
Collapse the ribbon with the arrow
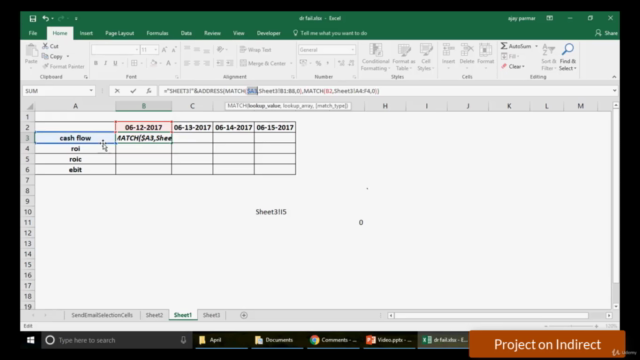coord(614,77)
